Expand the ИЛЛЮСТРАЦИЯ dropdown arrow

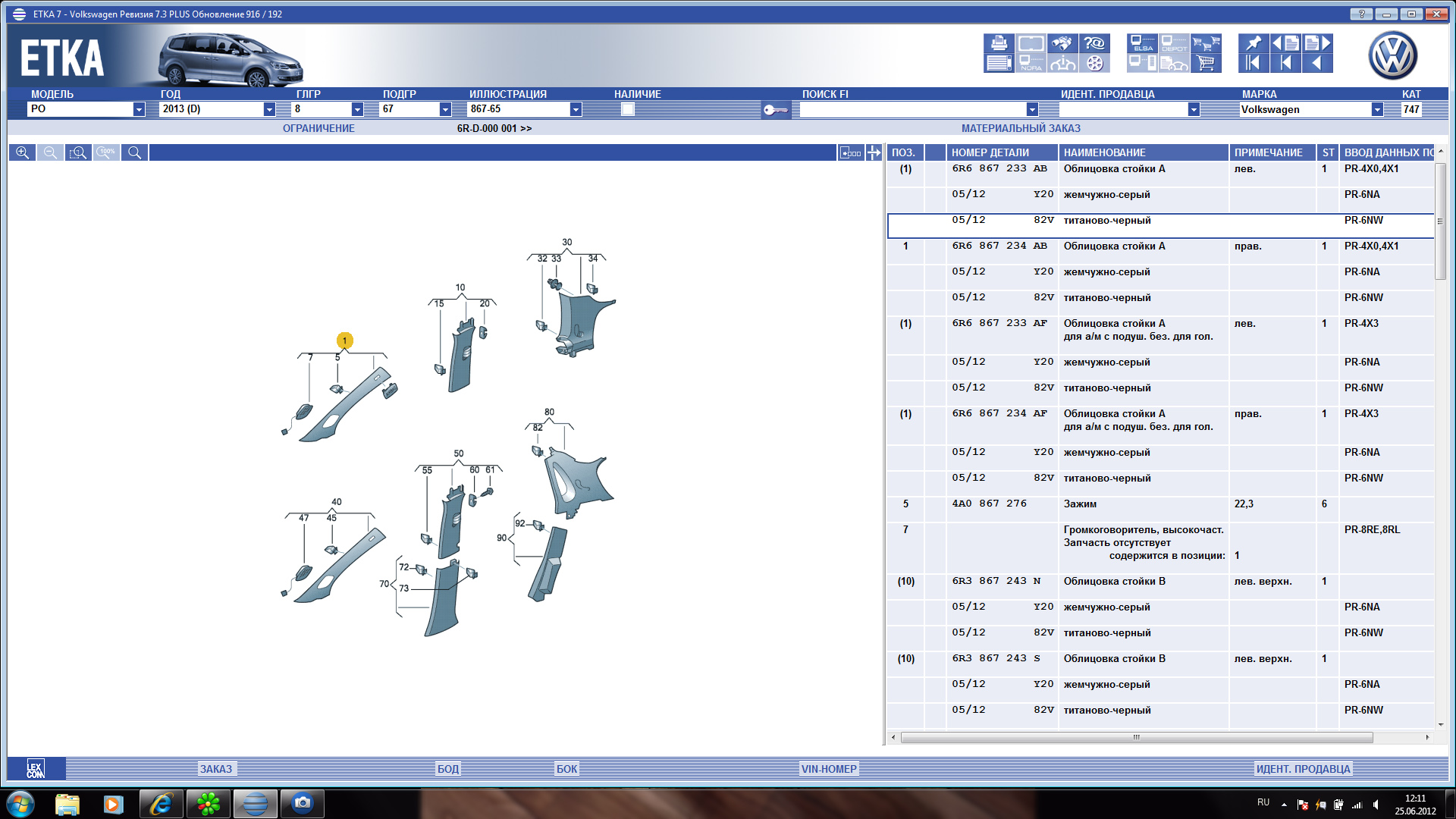pyautogui.click(x=576, y=109)
